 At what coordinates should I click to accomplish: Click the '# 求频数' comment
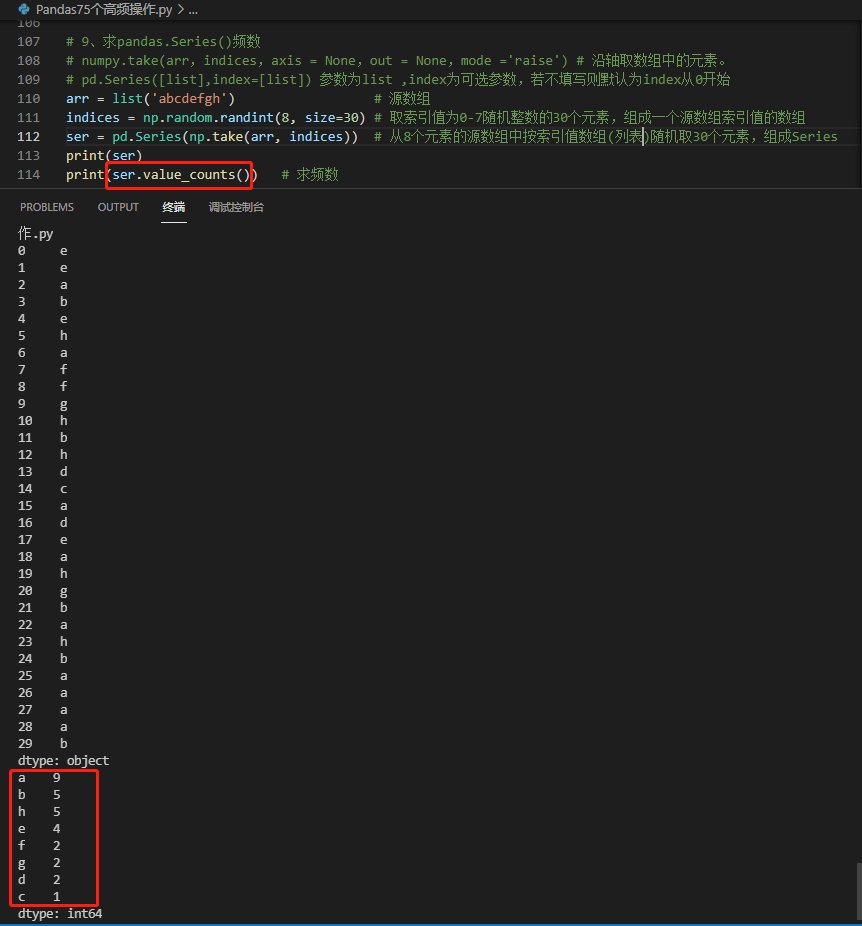point(310,174)
